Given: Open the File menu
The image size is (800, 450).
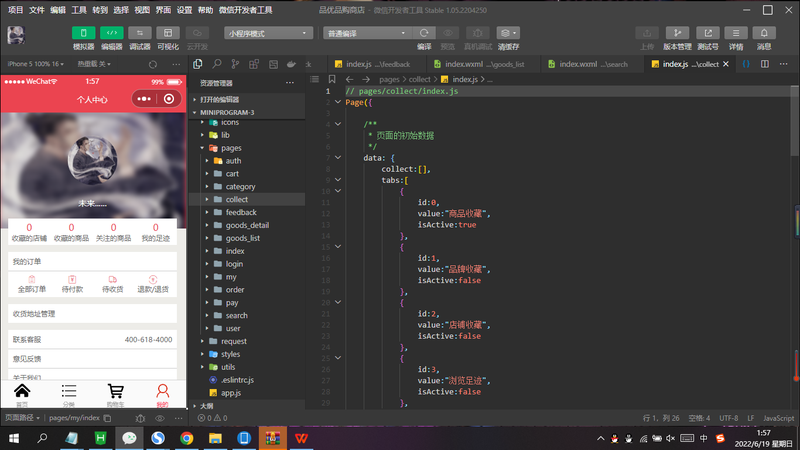Looking at the screenshot, I should (37, 10).
